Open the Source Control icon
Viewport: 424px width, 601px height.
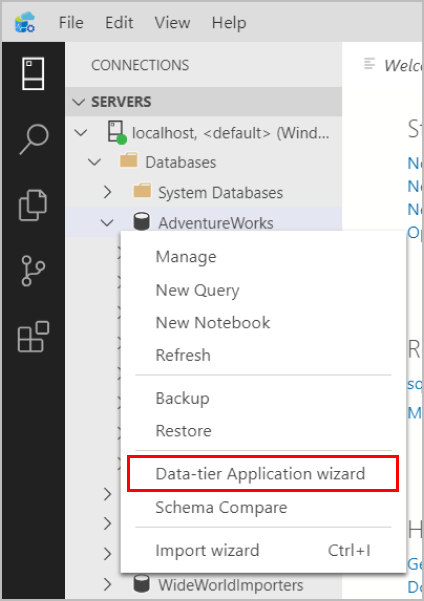click(x=33, y=271)
